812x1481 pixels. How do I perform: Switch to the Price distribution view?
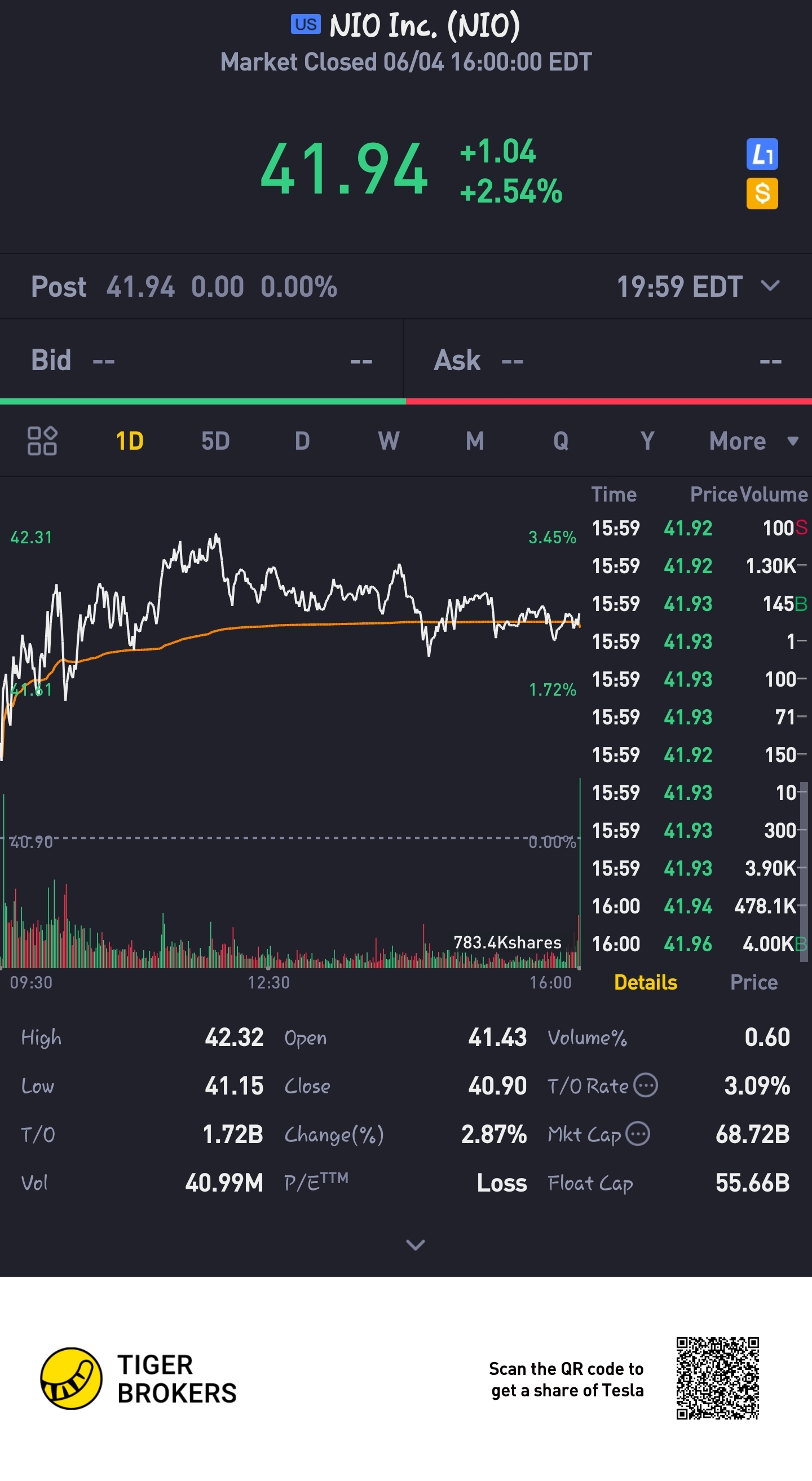[x=753, y=983]
